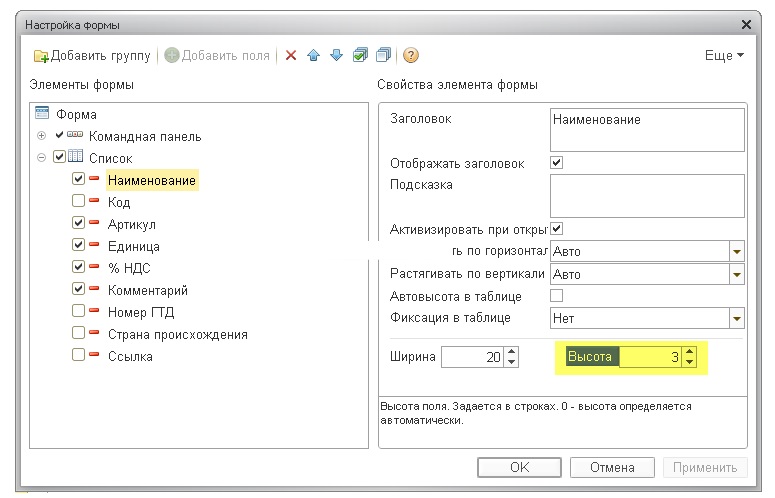Enable the Код field checkbox
775x498 pixels.
coord(79,200)
